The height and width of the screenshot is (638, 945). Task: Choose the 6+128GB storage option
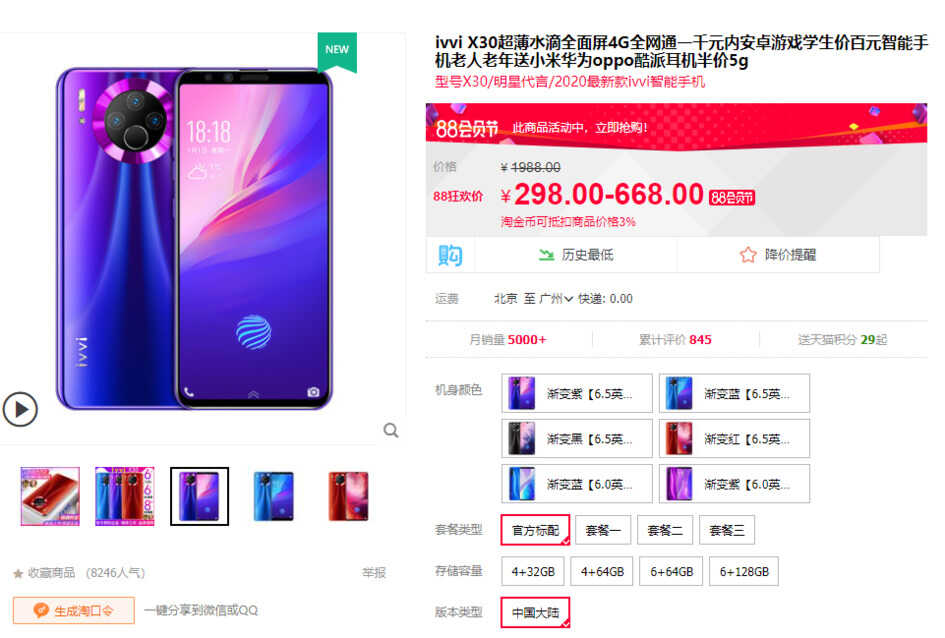744,571
